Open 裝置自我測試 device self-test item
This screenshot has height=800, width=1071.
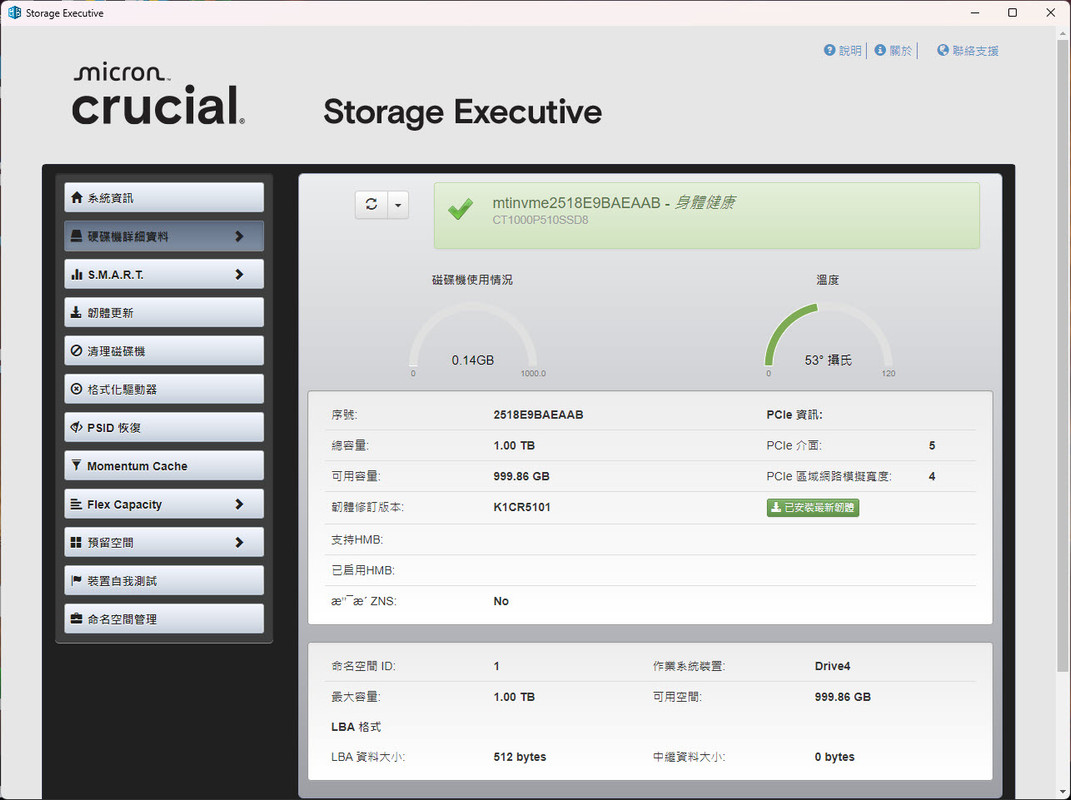tap(164, 580)
